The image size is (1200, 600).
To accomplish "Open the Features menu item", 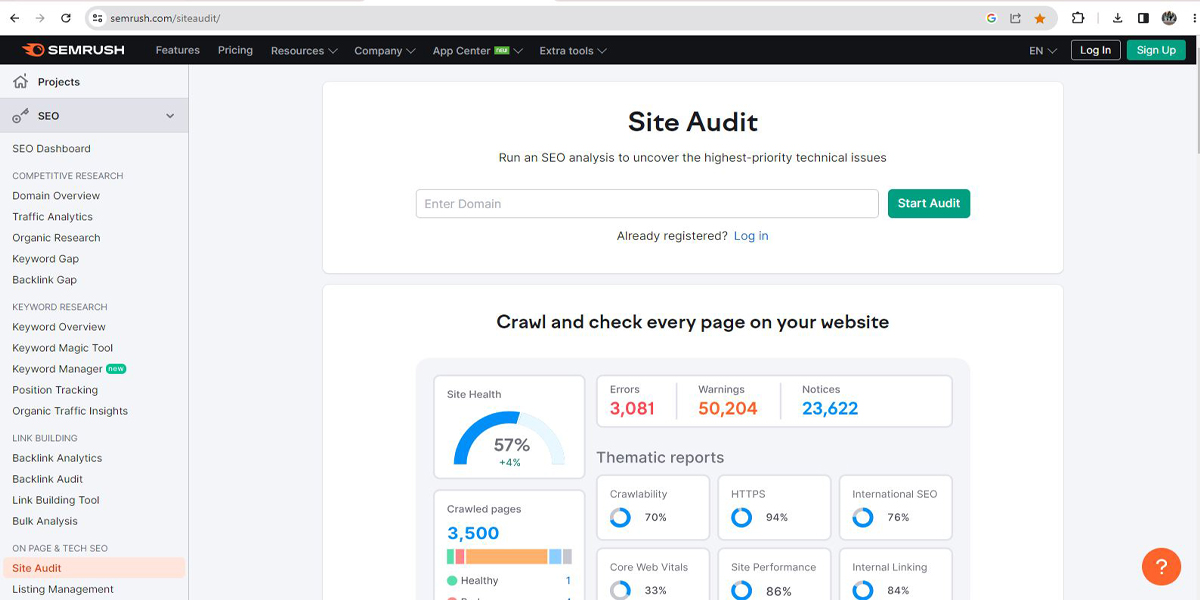I will [x=178, y=50].
